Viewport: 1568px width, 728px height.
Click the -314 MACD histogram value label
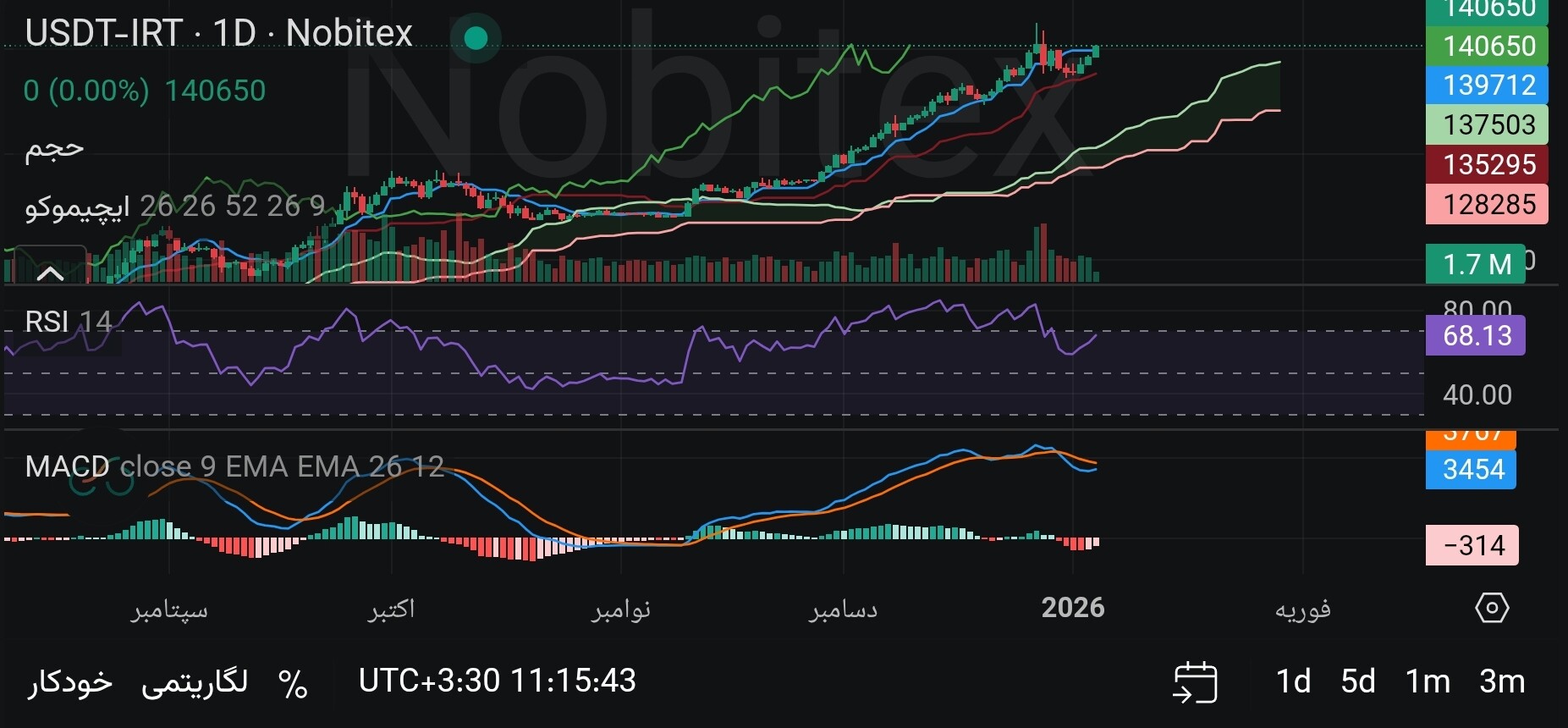(x=1472, y=545)
